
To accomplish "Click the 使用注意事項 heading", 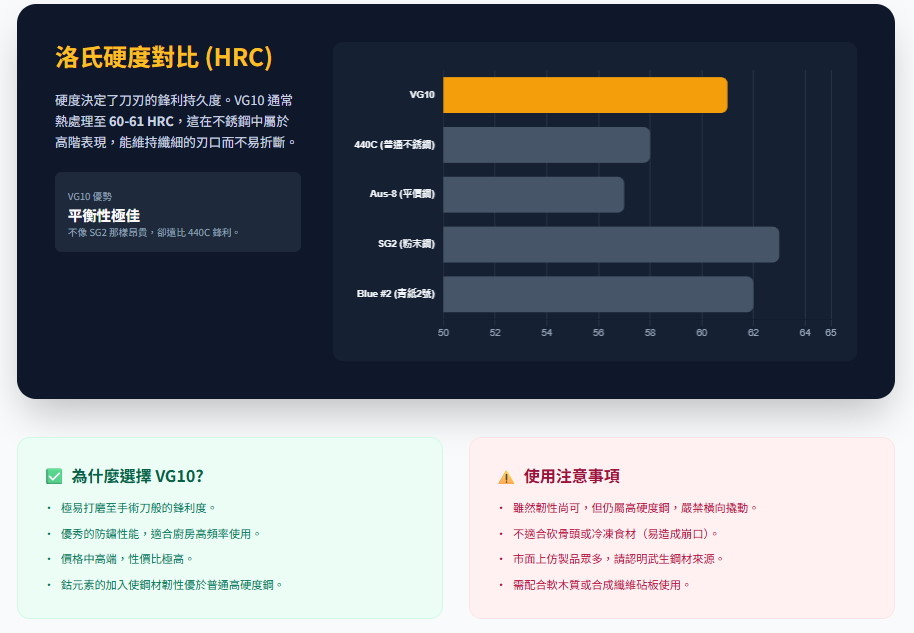I will tap(571, 477).
